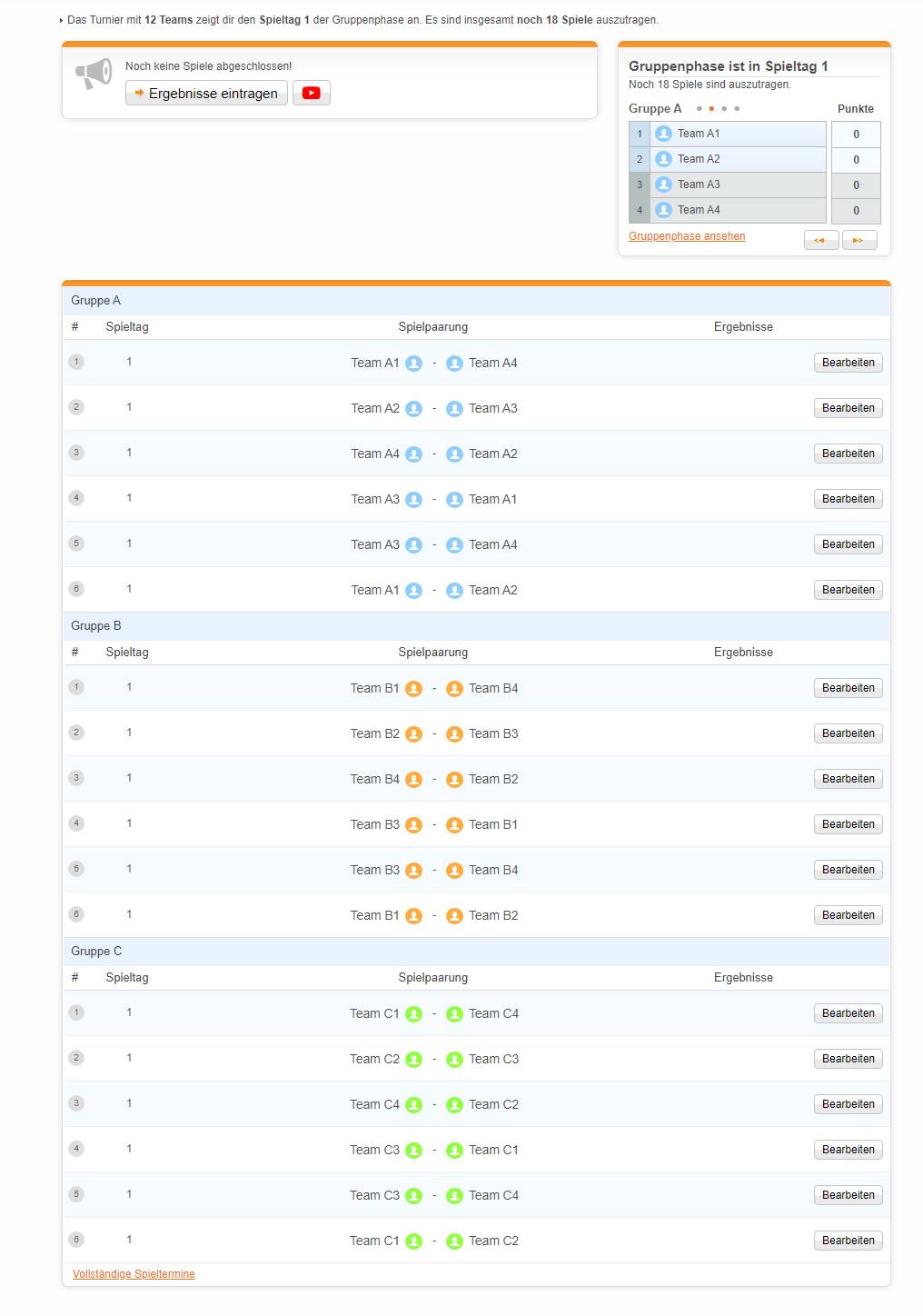Click Bearbeiten for Team B3 - Team B1
The height and width of the screenshot is (1316, 923).
click(848, 824)
